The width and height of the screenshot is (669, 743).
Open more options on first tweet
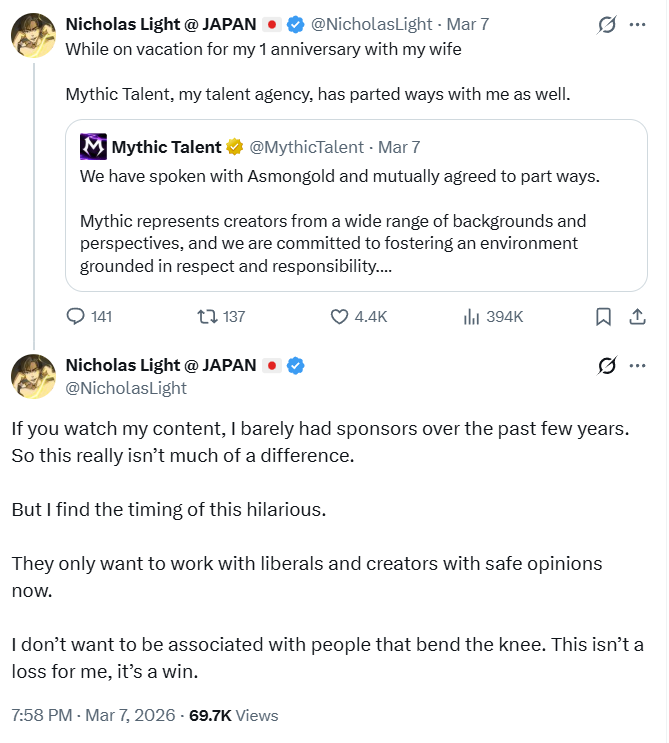[637, 24]
